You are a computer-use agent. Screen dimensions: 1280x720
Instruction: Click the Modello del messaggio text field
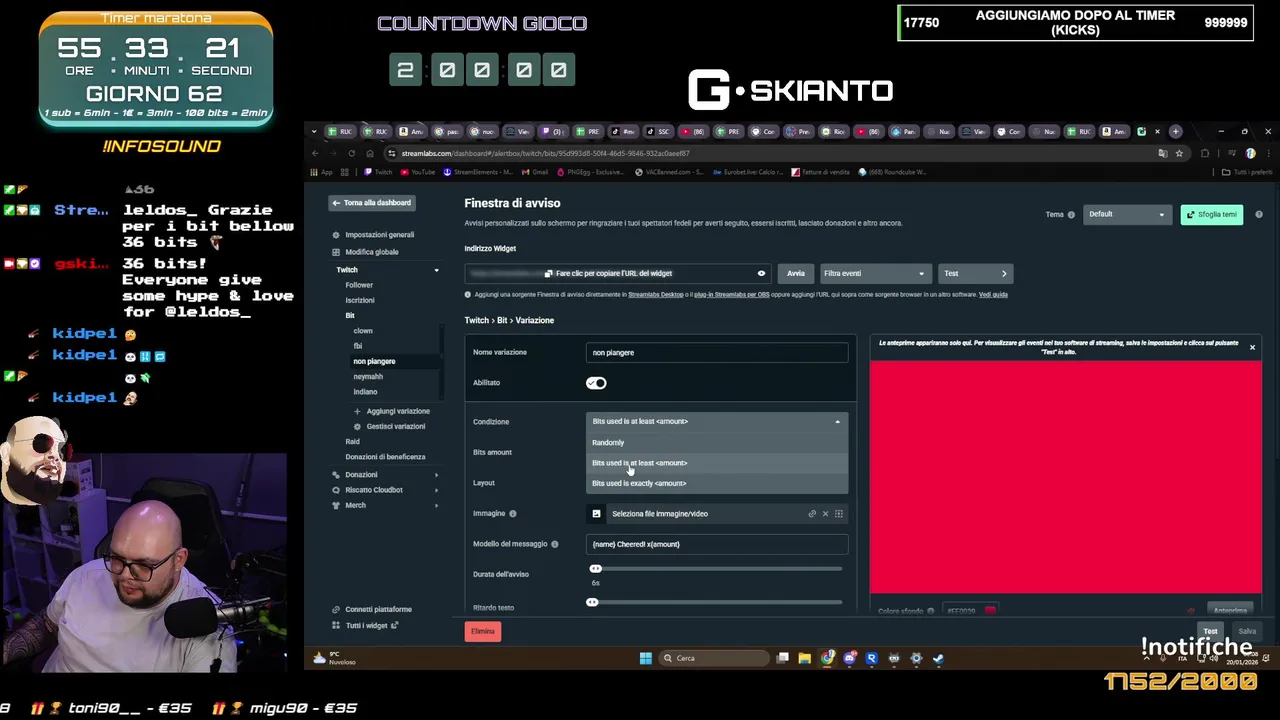717,544
